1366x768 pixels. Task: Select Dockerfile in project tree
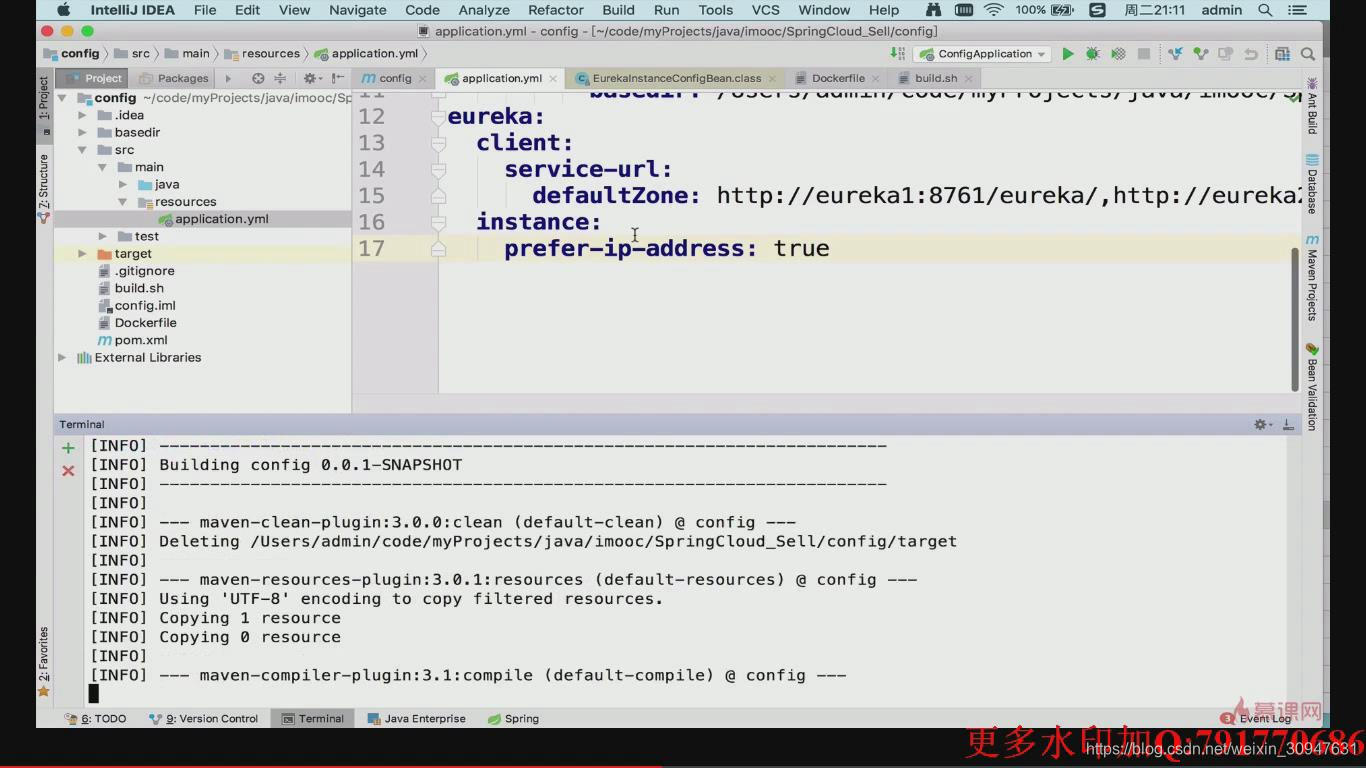tap(145, 323)
